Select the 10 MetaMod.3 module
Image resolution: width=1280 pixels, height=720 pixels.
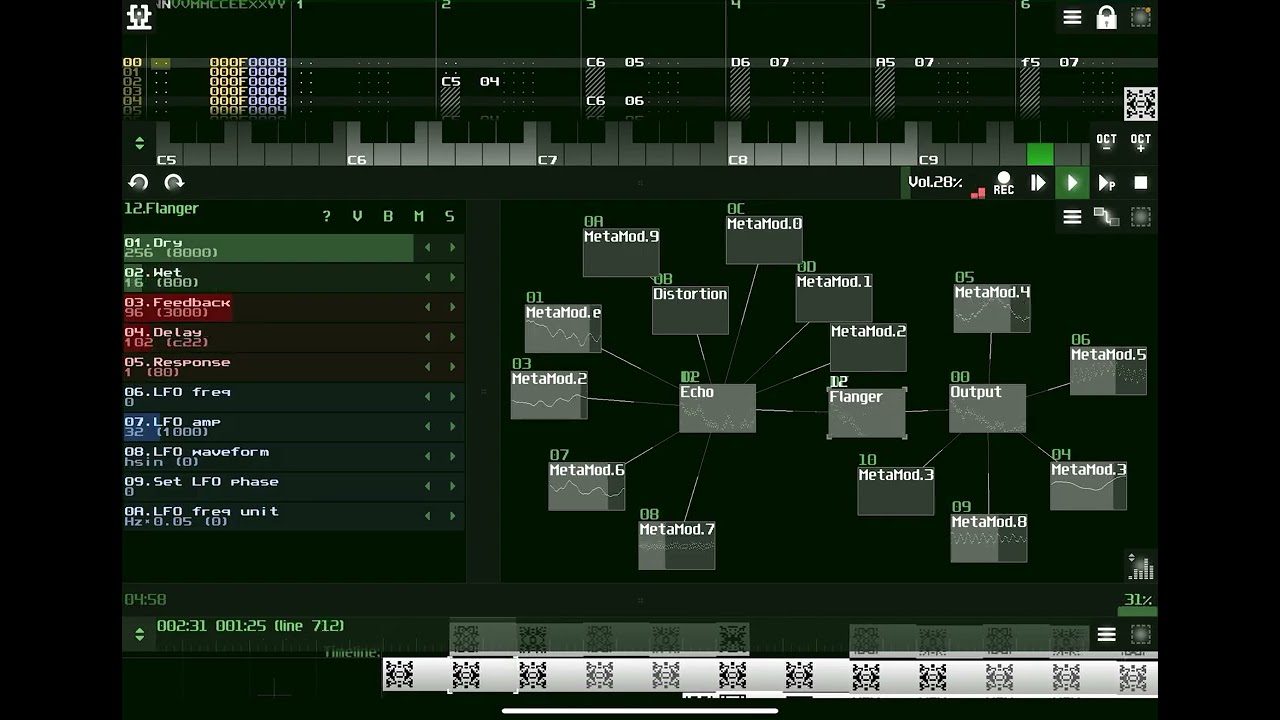(896, 491)
